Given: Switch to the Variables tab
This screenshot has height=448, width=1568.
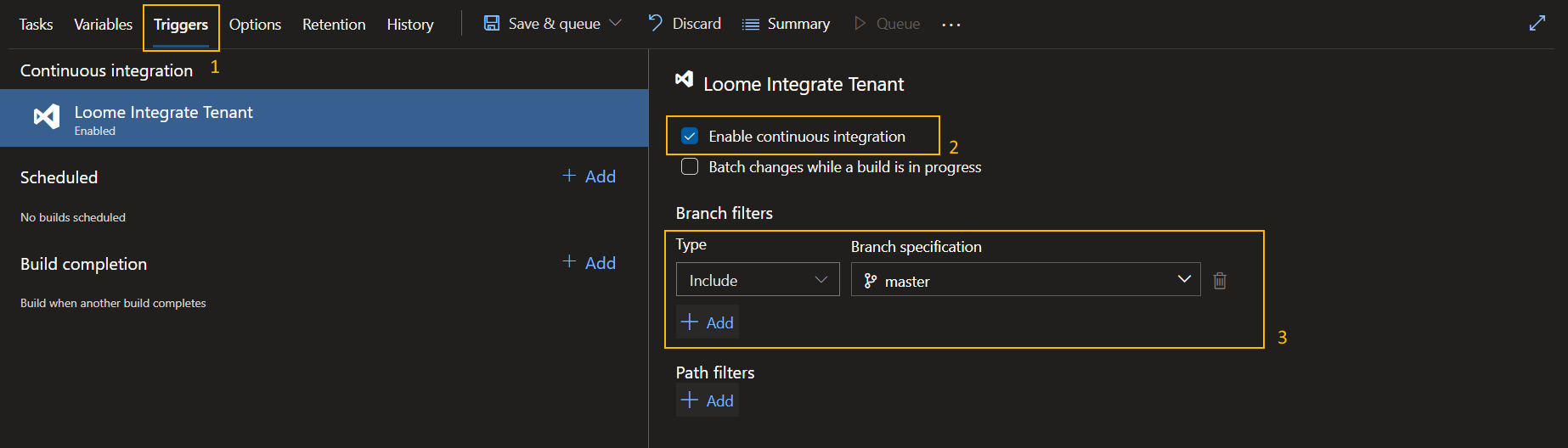Looking at the screenshot, I should tap(103, 25).
